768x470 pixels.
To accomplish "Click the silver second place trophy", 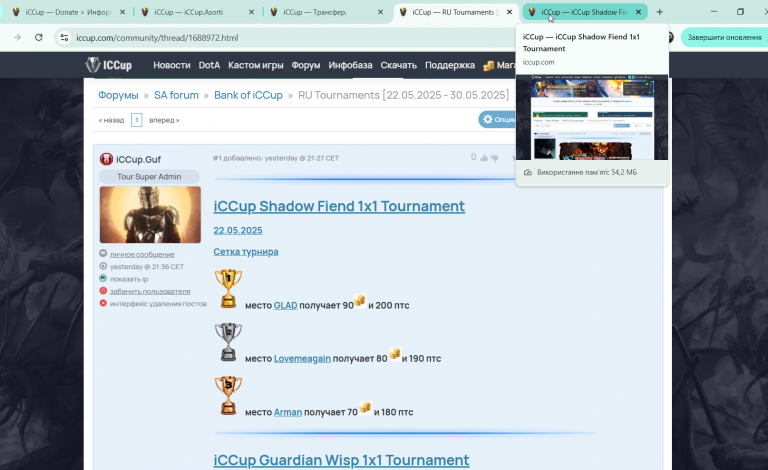I will pyautogui.click(x=228, y=342).
